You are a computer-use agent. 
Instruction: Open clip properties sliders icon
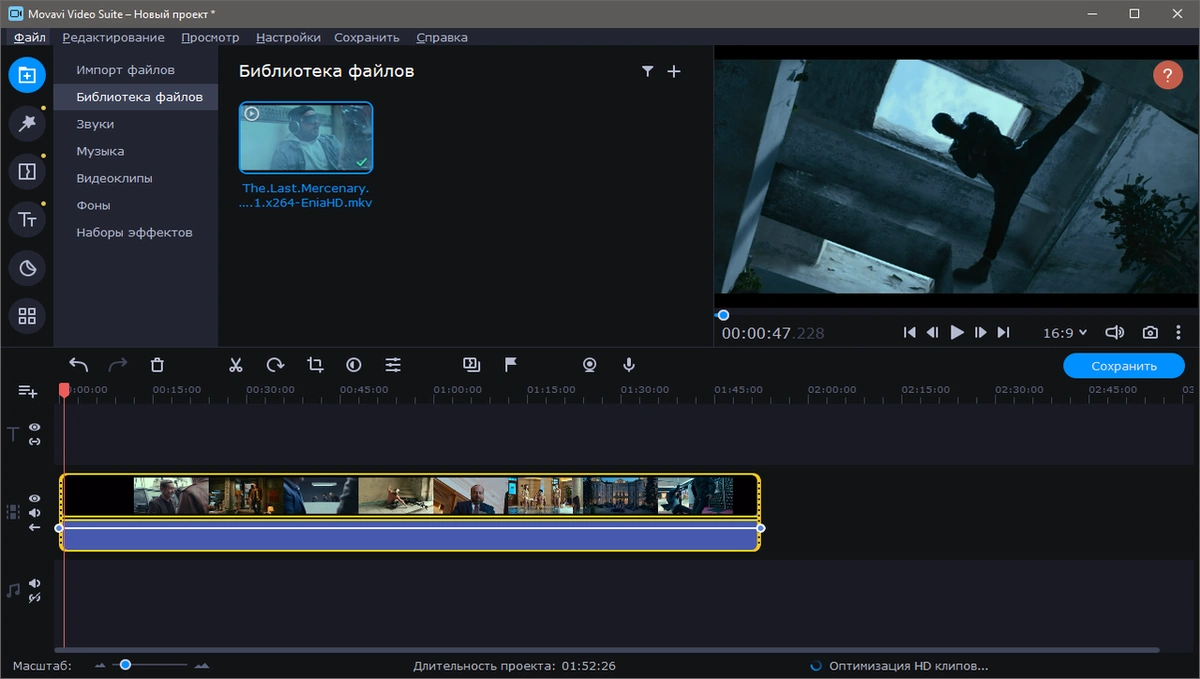(393, 365)
